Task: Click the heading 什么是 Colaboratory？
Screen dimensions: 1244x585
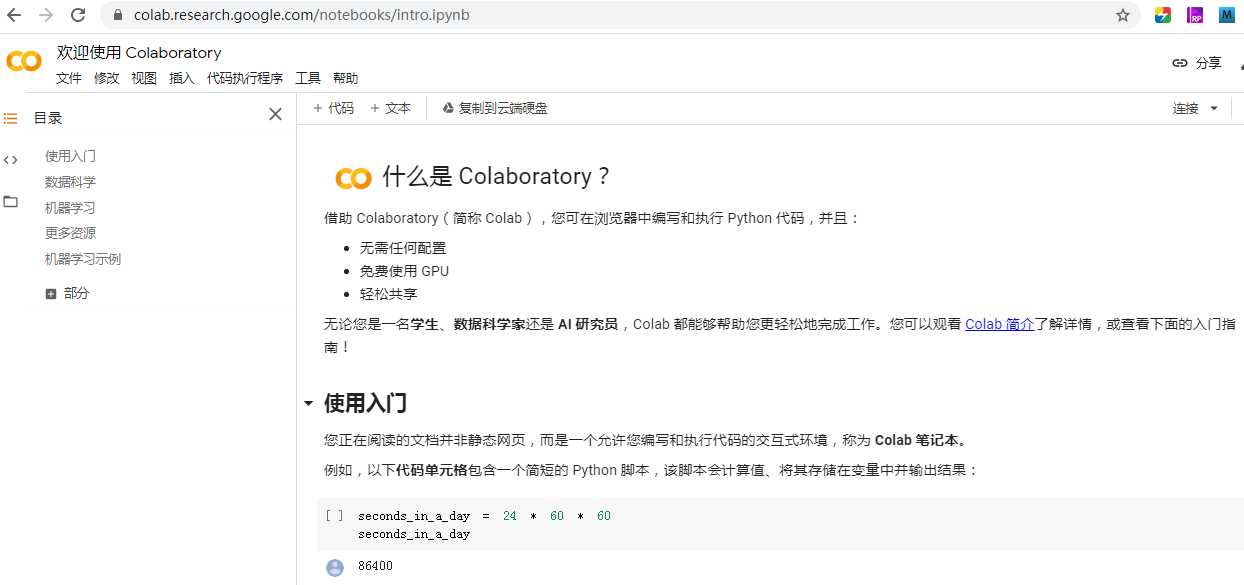Action: click(496, 177)
